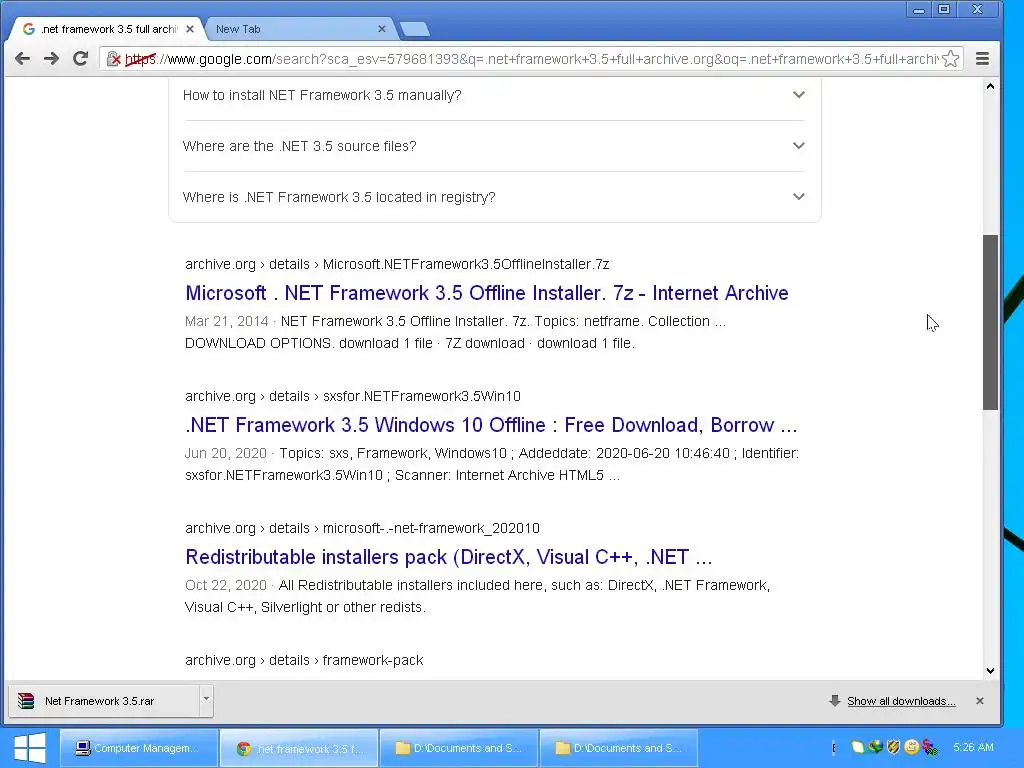Expand 'How to install NET Framework 3.5 manually?'
Image resolution: width=1024 pixels, height=768 pixels.
494,95
